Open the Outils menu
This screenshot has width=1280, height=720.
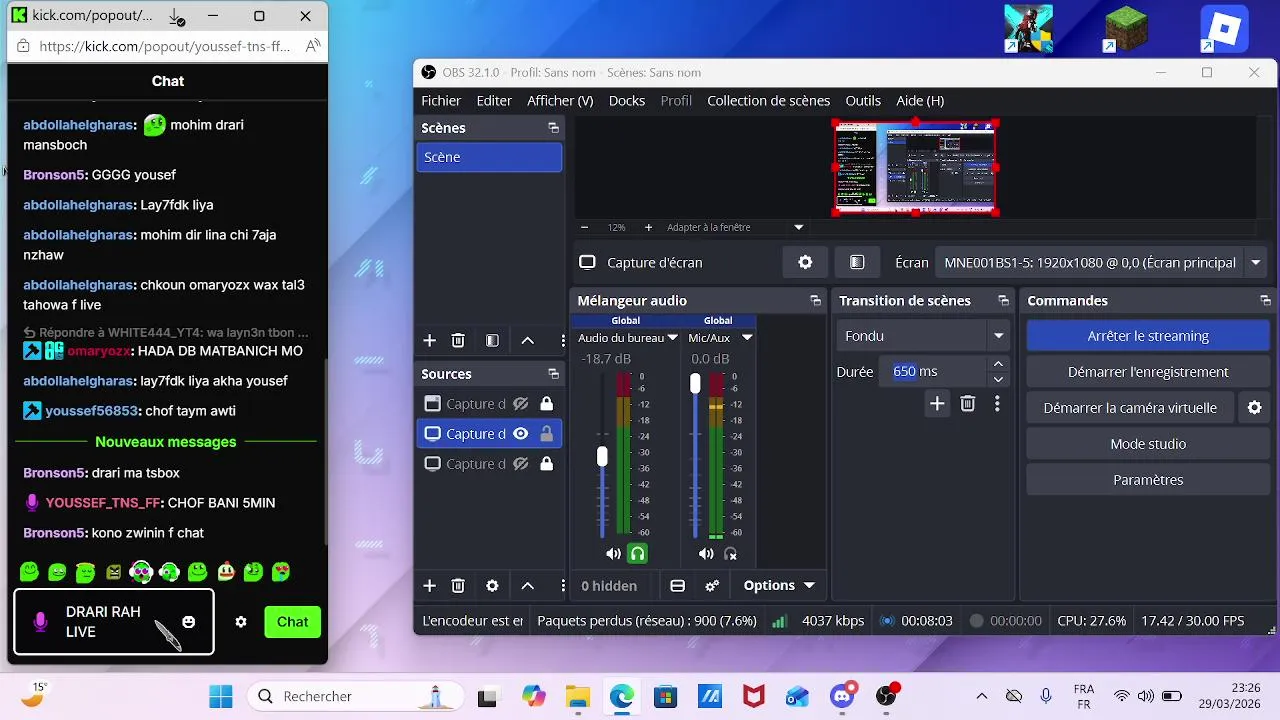pyautogui.click(x=863, y=101)
